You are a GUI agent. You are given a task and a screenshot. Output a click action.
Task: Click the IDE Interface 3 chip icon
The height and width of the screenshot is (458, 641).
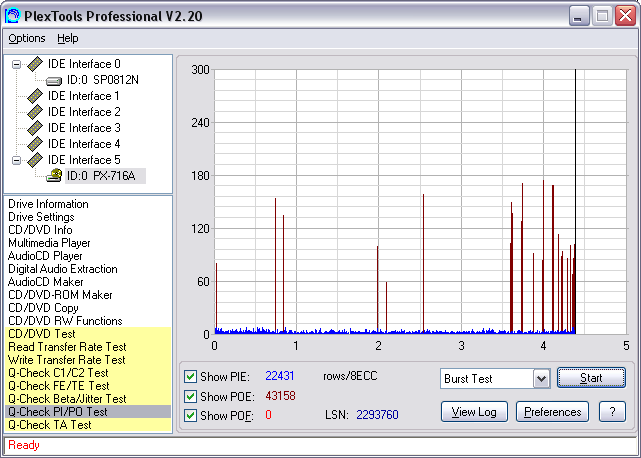click(x=35, y=128)
